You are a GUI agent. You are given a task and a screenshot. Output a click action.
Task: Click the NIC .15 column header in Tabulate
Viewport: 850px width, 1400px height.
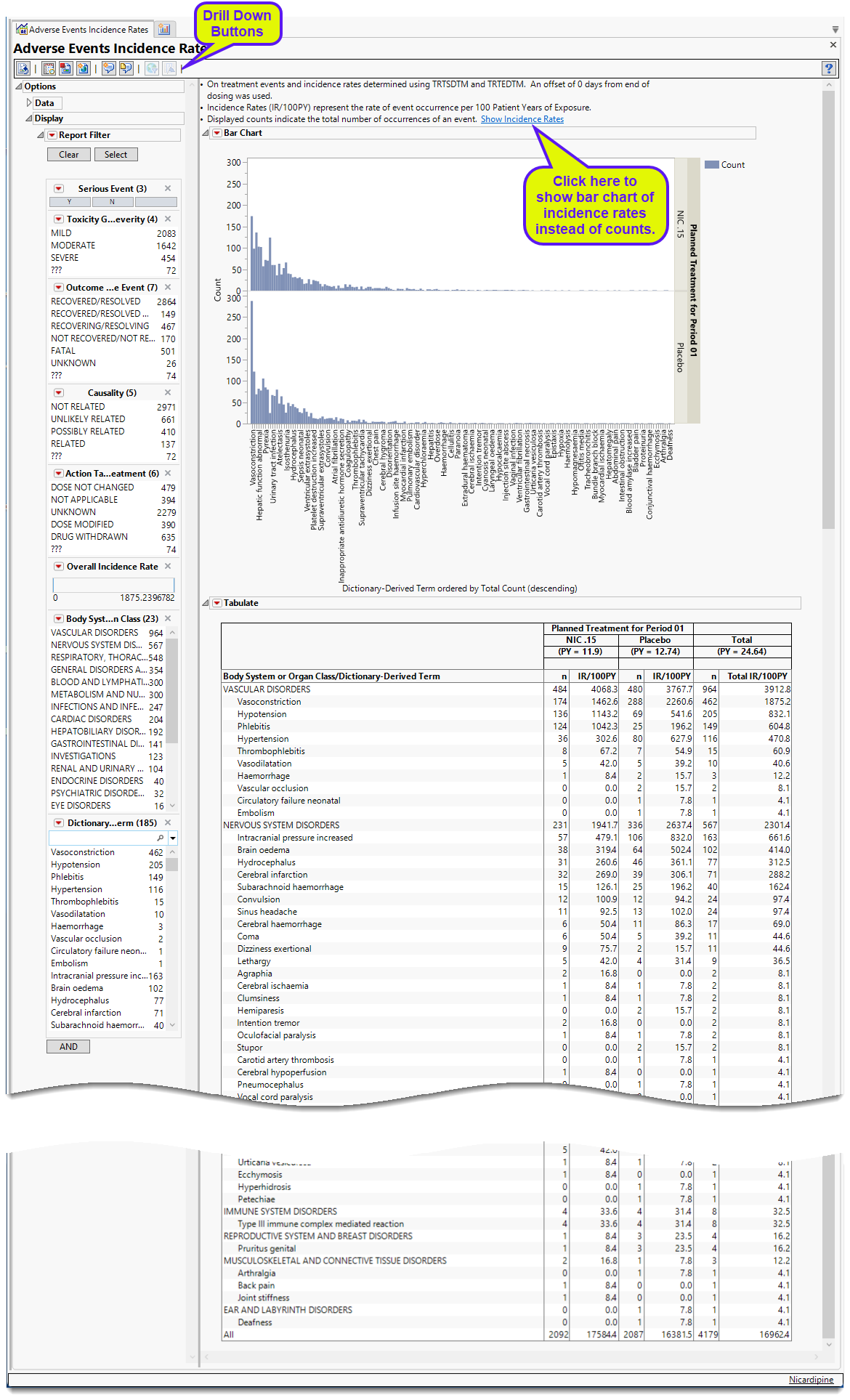(x=580, y=640)
